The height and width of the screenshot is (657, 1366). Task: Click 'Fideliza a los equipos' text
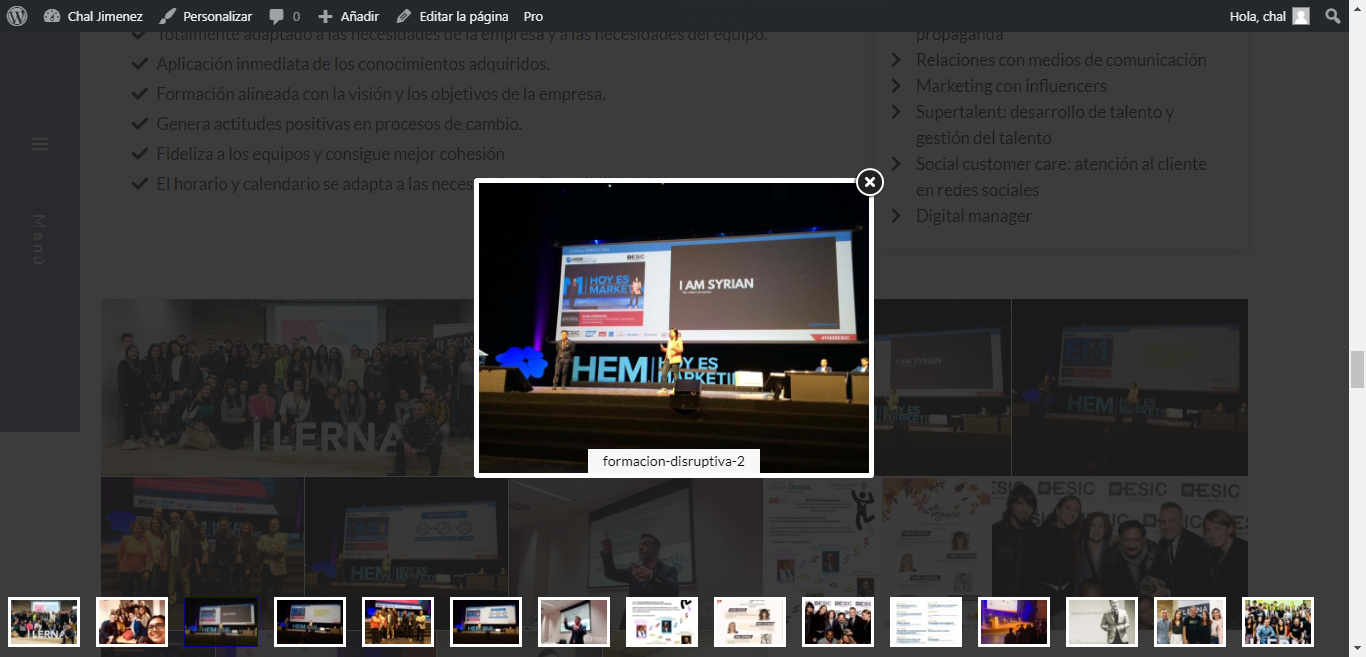pyautogui.click(x=330, y=155)
